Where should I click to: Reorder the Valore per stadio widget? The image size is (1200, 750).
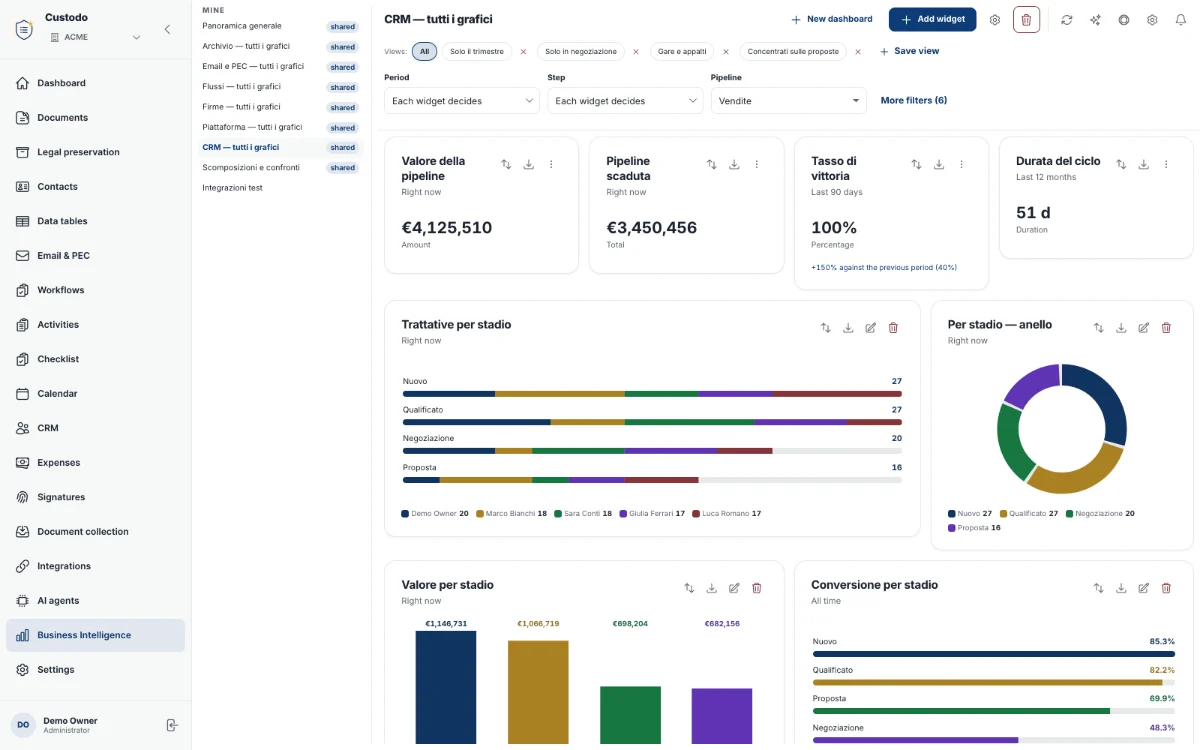[x=689, y=588]
